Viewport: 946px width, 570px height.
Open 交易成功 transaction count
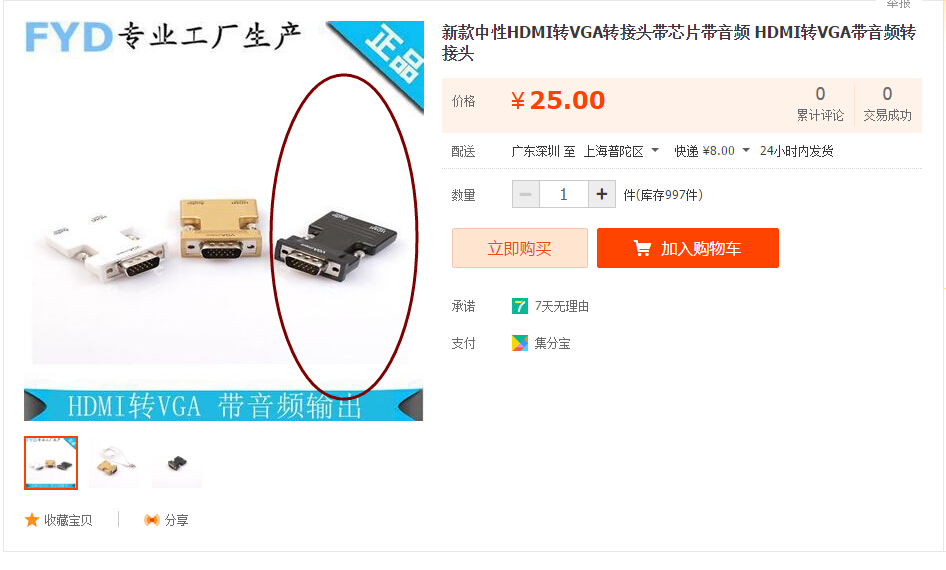tap(887, 104)
